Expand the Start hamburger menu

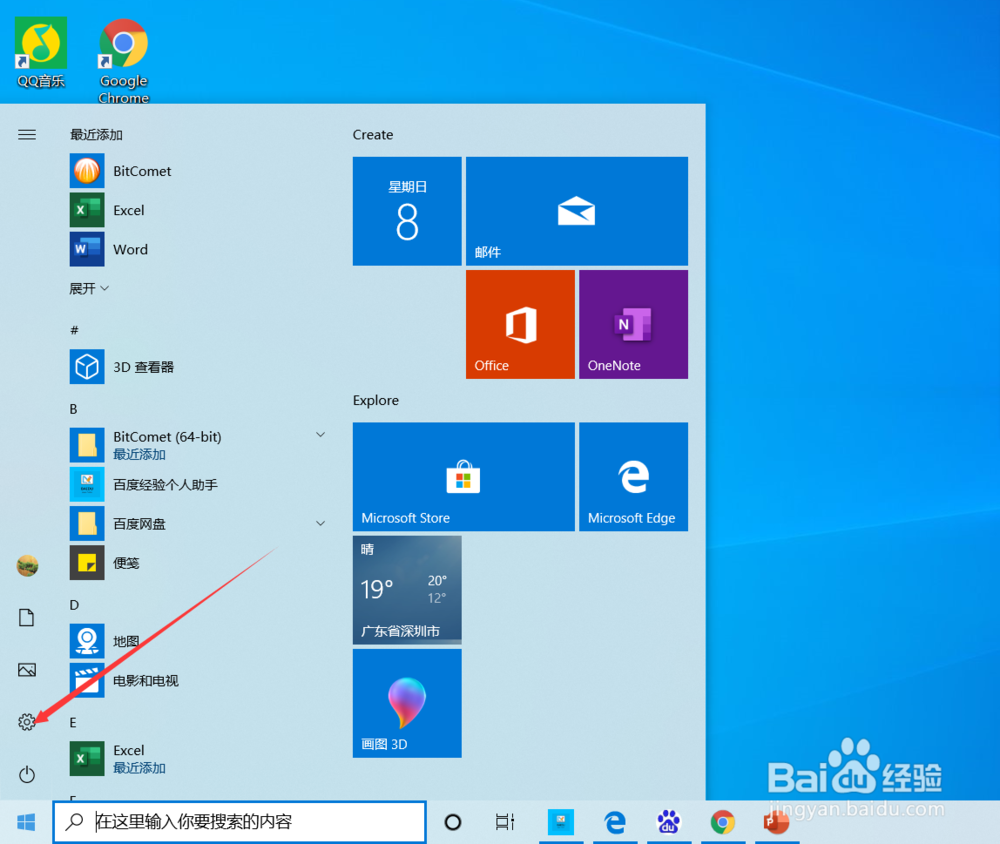27,135
